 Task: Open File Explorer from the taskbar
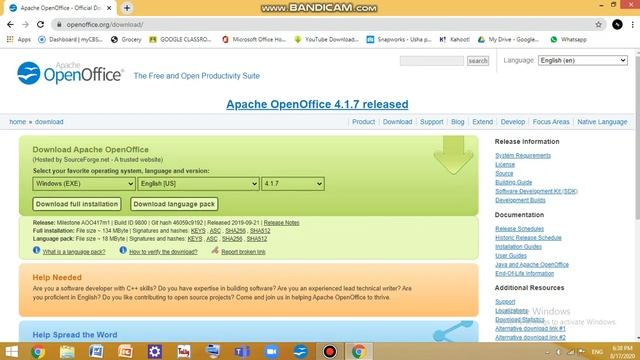pos(67,351)
